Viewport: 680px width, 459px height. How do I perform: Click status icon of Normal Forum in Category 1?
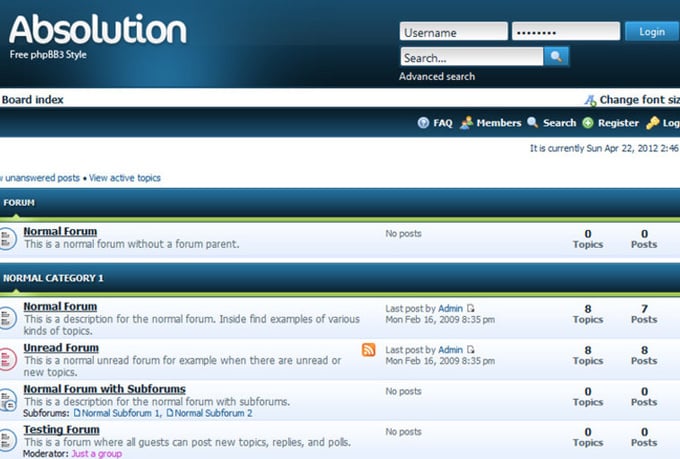coord(8,318)
